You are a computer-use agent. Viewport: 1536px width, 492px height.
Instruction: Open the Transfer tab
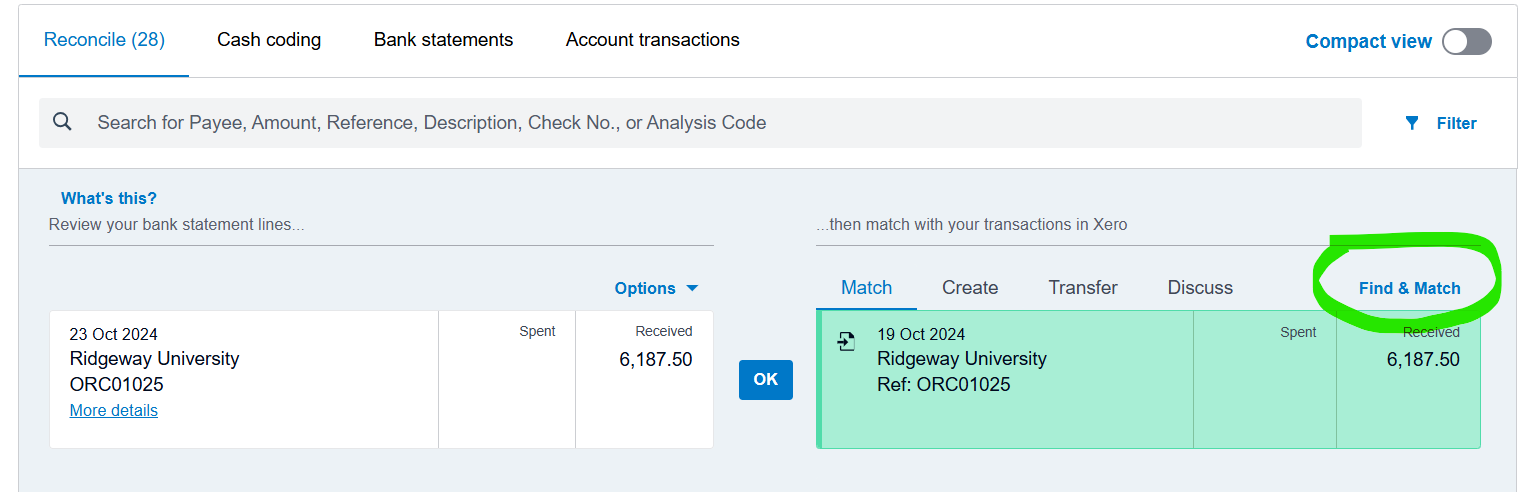click(1083, 288)
